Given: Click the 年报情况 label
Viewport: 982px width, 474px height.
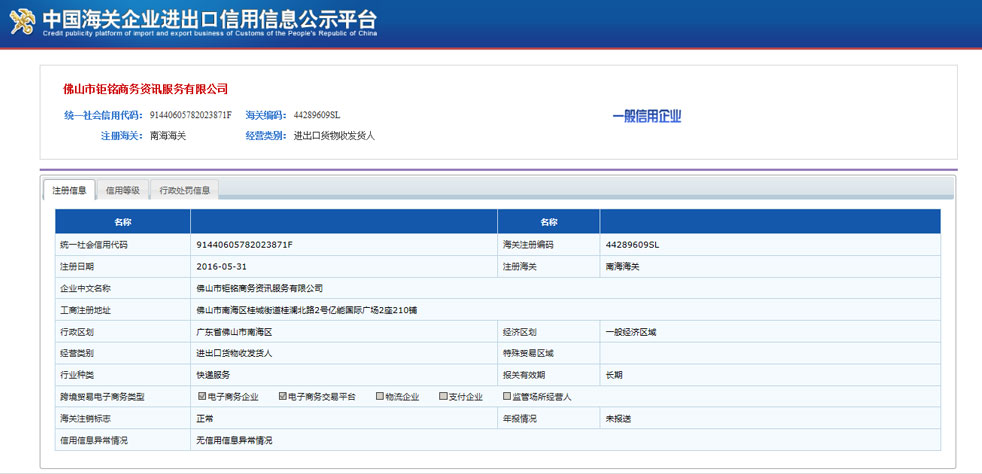Looking at the screenshot, I should point(519,418).
